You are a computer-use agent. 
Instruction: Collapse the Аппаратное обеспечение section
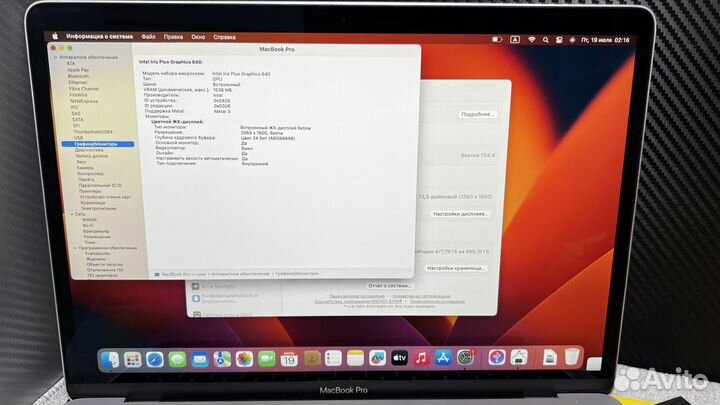(x=56, y=57)
